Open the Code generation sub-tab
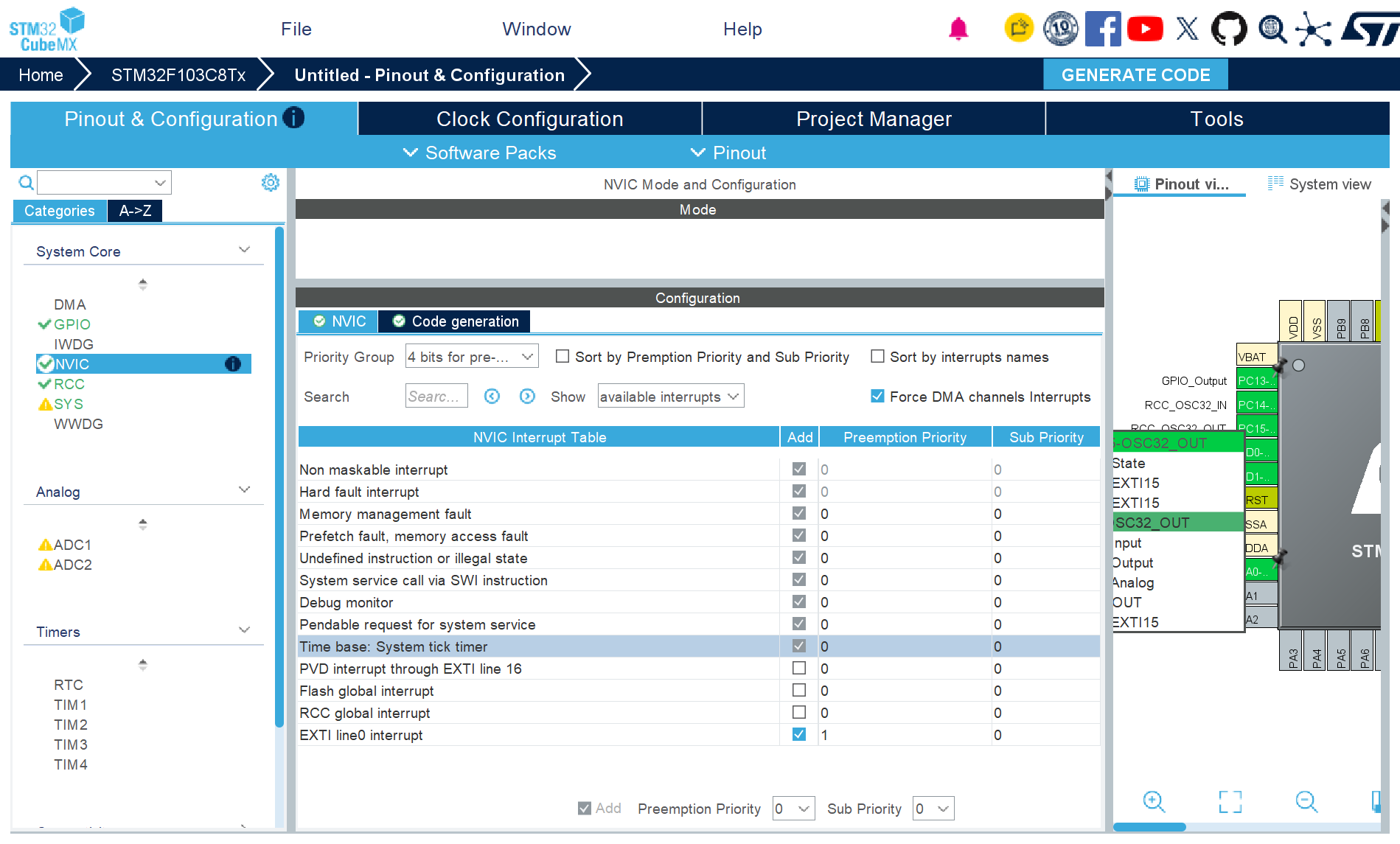The width and height of the screenshot is (1400, 844). click(456, 321)
